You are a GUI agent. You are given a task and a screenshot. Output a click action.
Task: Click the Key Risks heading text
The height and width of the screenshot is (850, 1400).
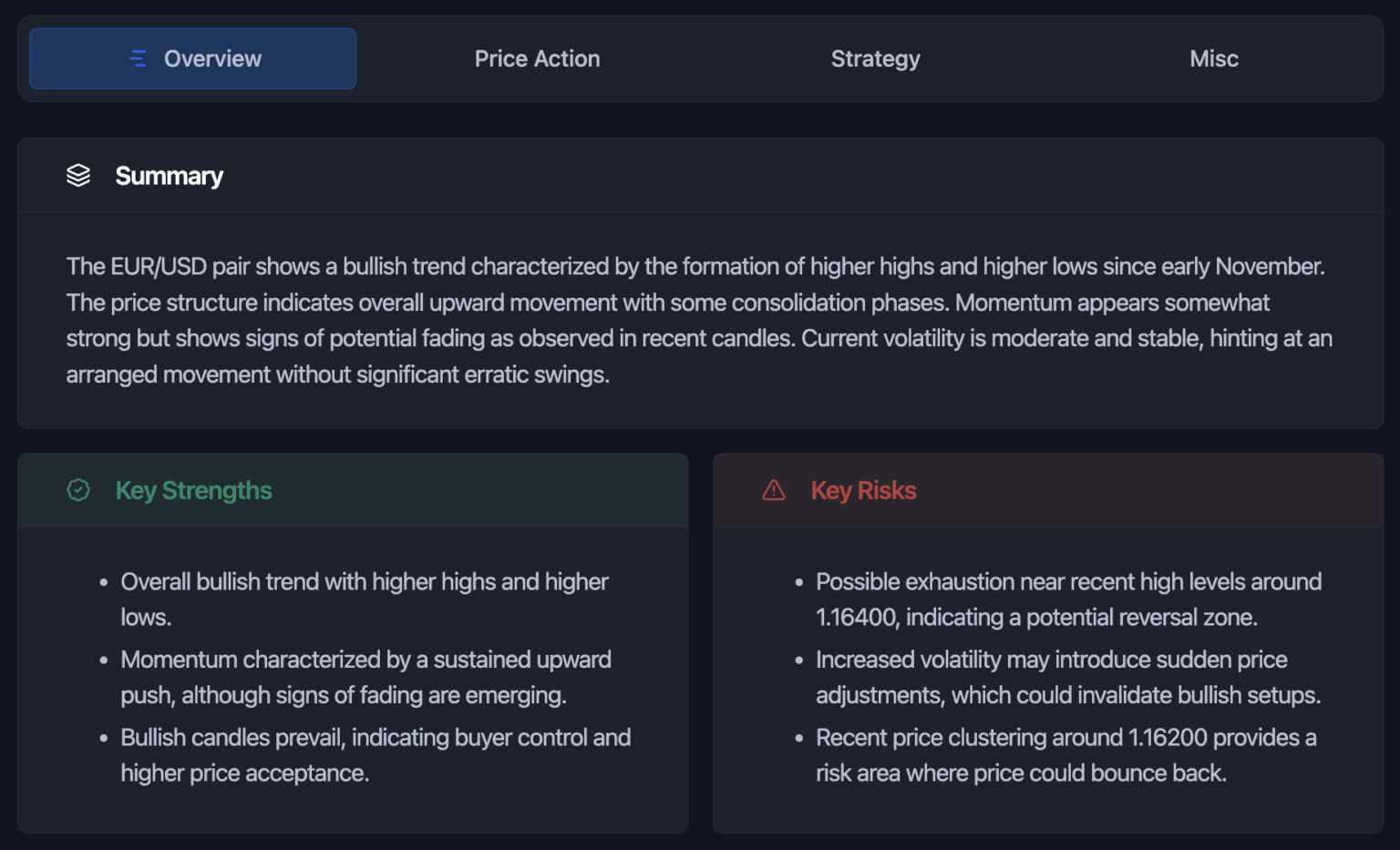click(863, 490)
